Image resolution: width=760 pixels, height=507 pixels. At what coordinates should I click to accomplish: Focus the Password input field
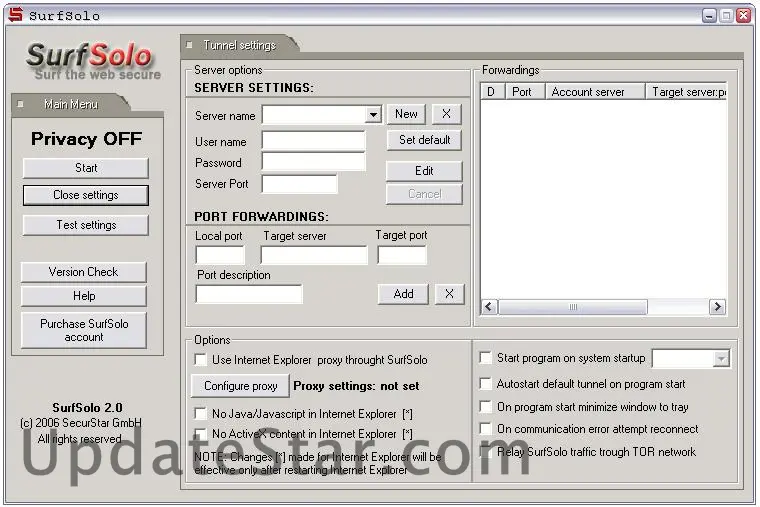[314, 161]
